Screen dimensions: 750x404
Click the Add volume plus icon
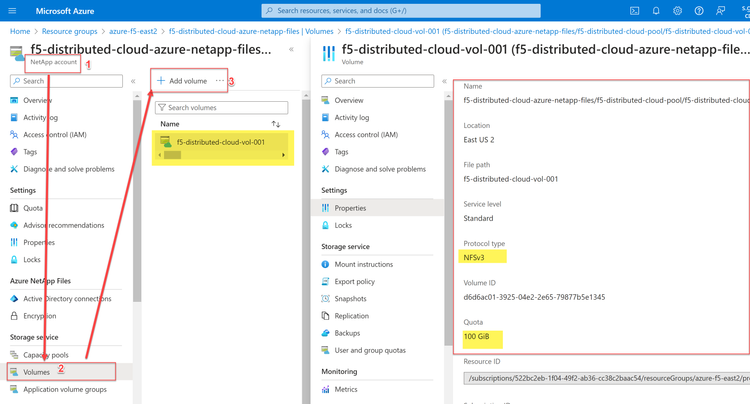pyautogui.click(x=161, y=80)
